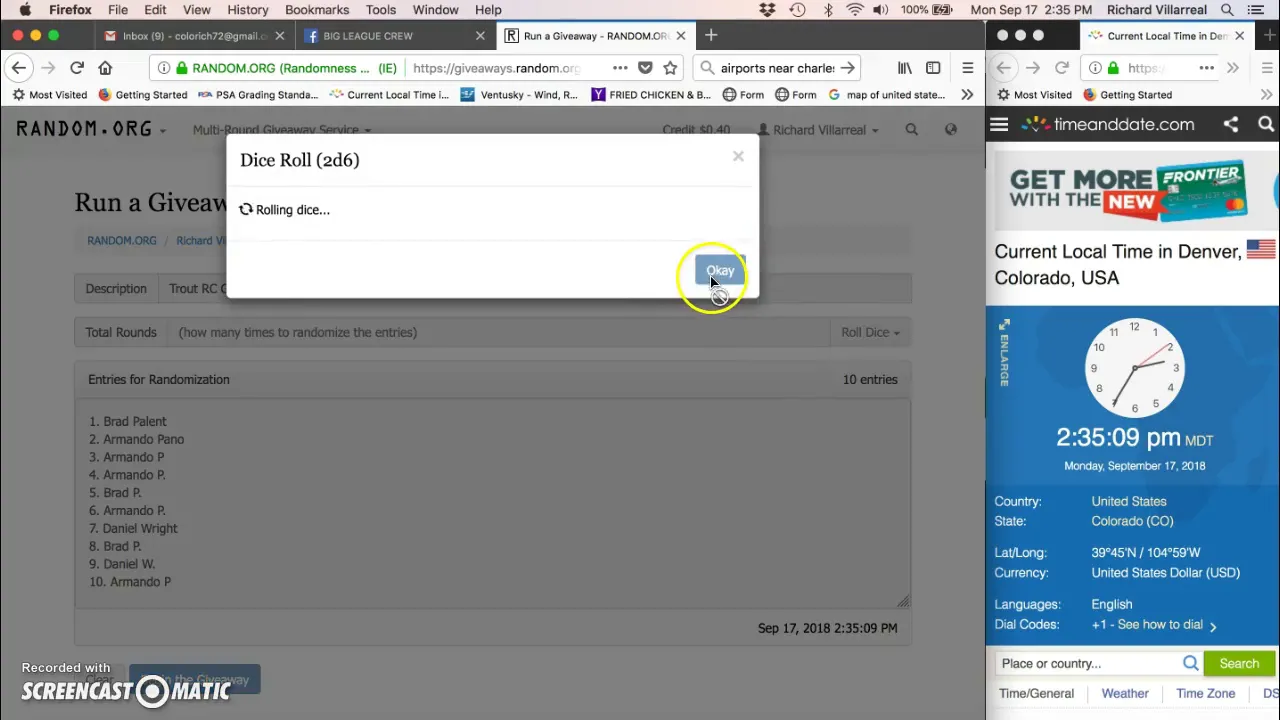Open map of united states bookmark
1280x720 pixels.
pos(886,95)
